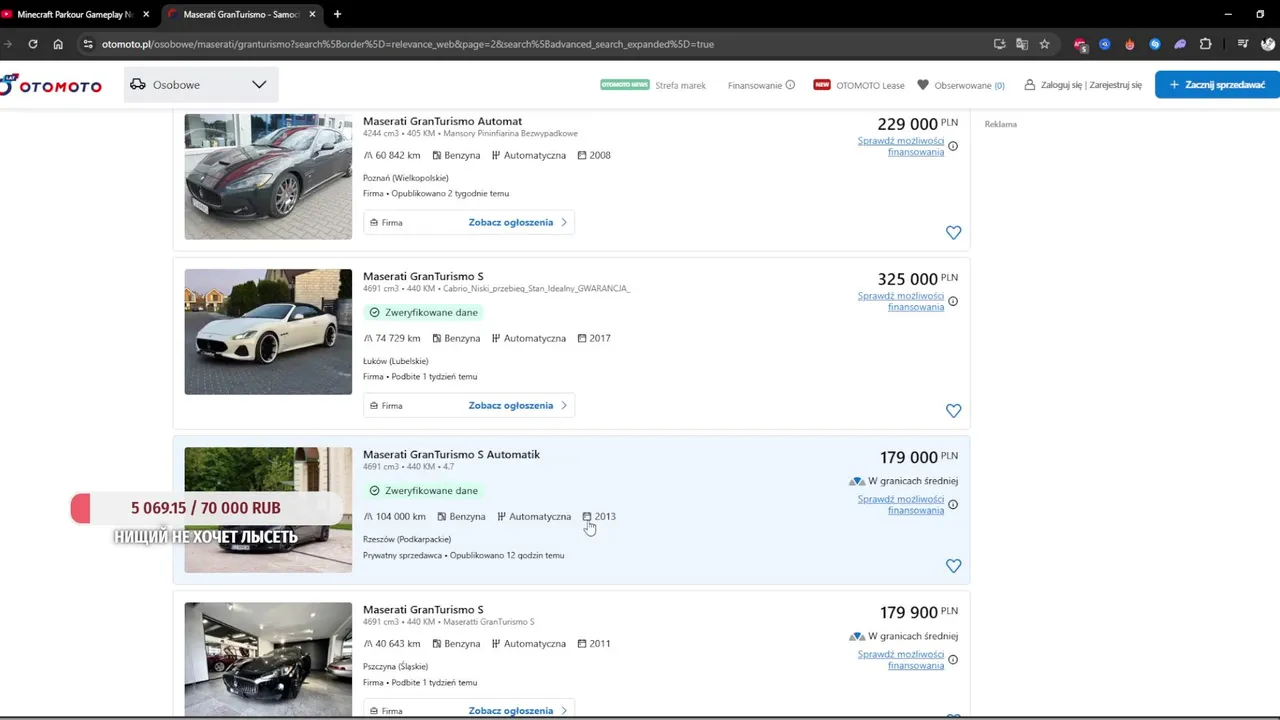Image resolution: width=1280 pixels, height=720 pixels.
Task: Click the Rzeszów (Podkarpackie) location text
Action: click(407, 539)
